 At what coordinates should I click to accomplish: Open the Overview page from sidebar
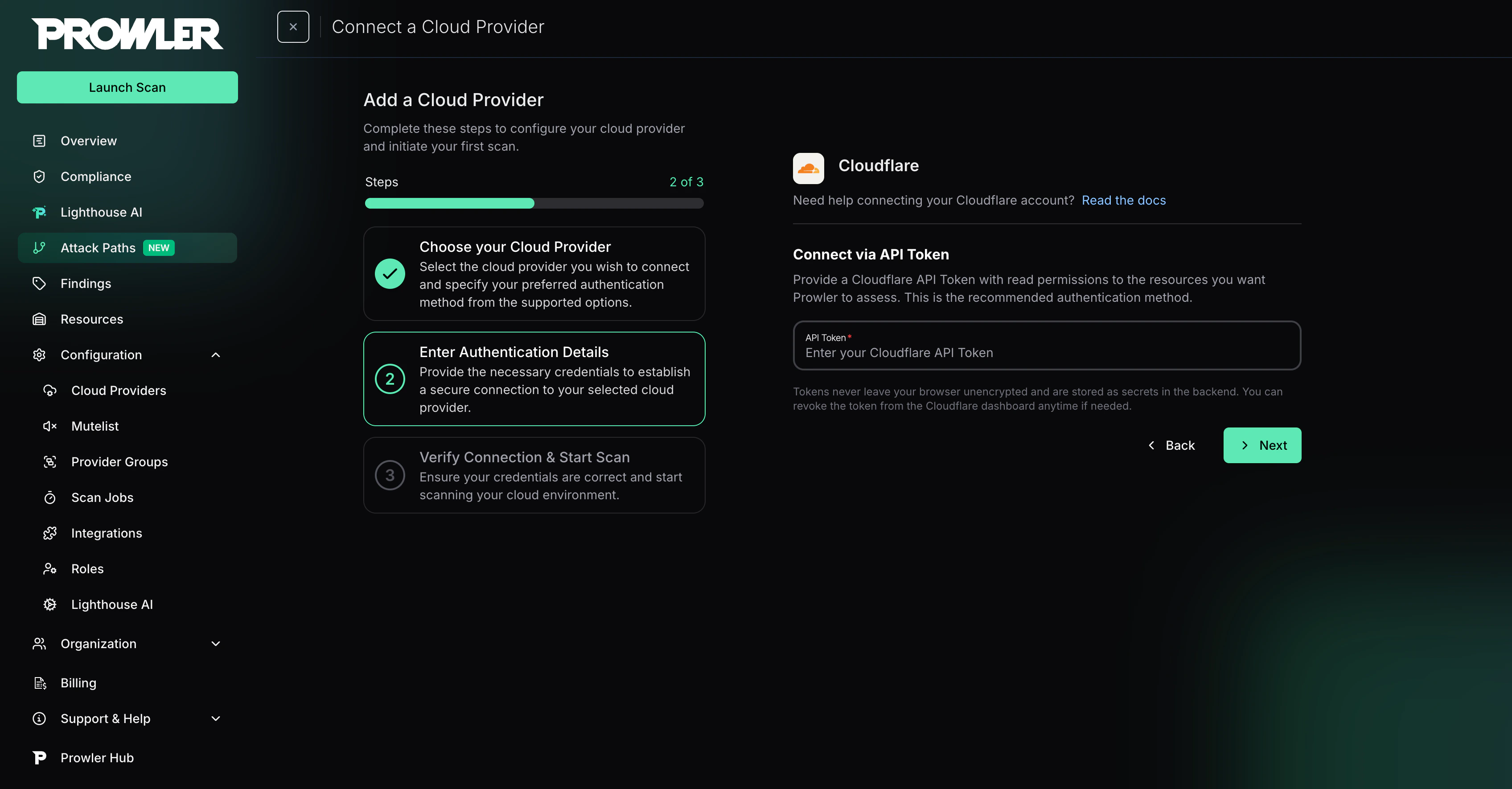89,140
